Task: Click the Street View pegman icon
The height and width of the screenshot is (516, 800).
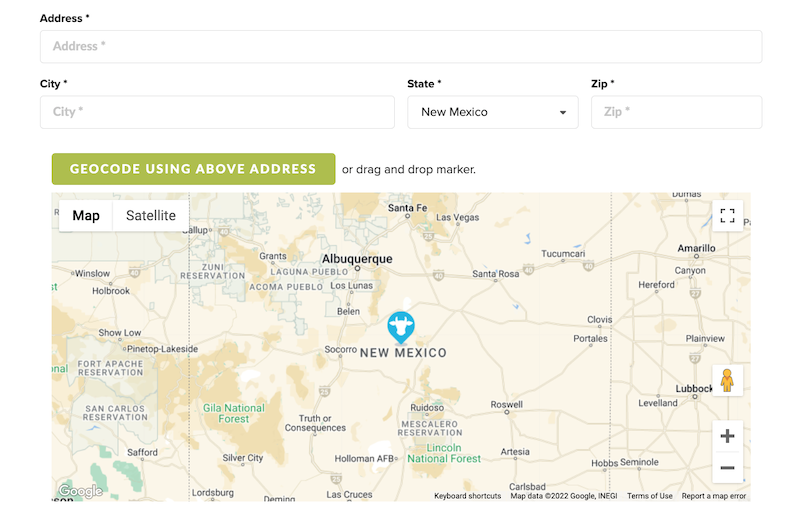Action: [727, 380]
